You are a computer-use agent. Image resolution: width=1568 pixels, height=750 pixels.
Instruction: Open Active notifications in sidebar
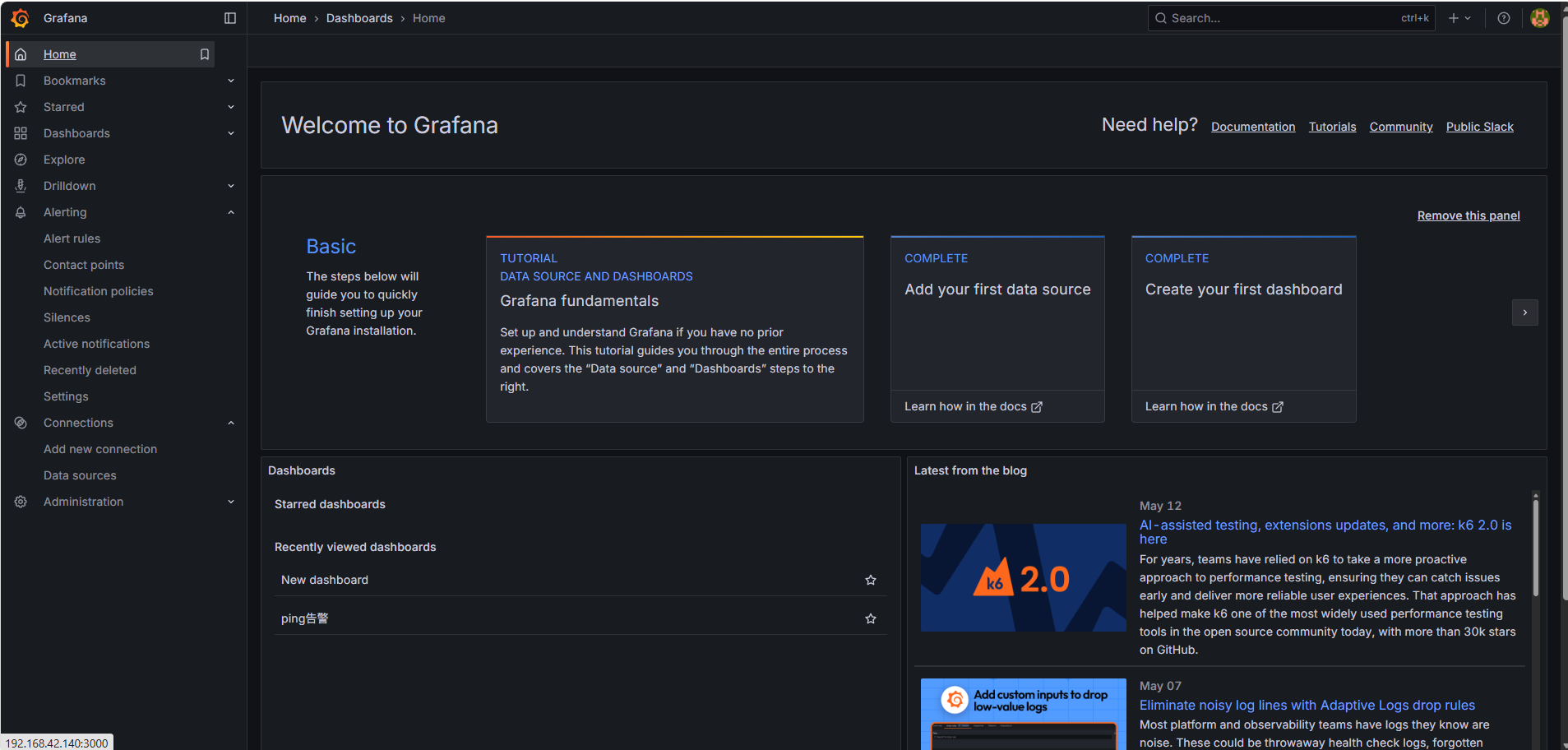pyautogui.click(x=96, y=344)
